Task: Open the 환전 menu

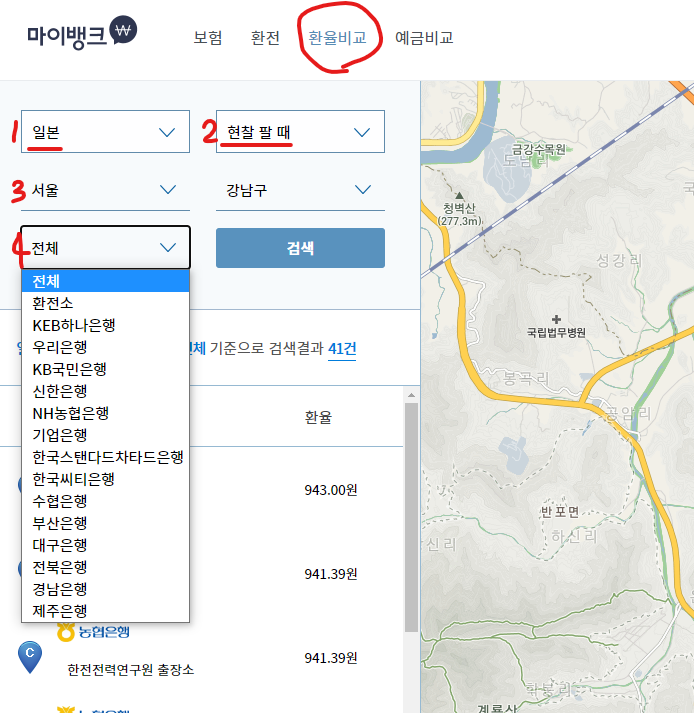Action: [x=265, y=38]
